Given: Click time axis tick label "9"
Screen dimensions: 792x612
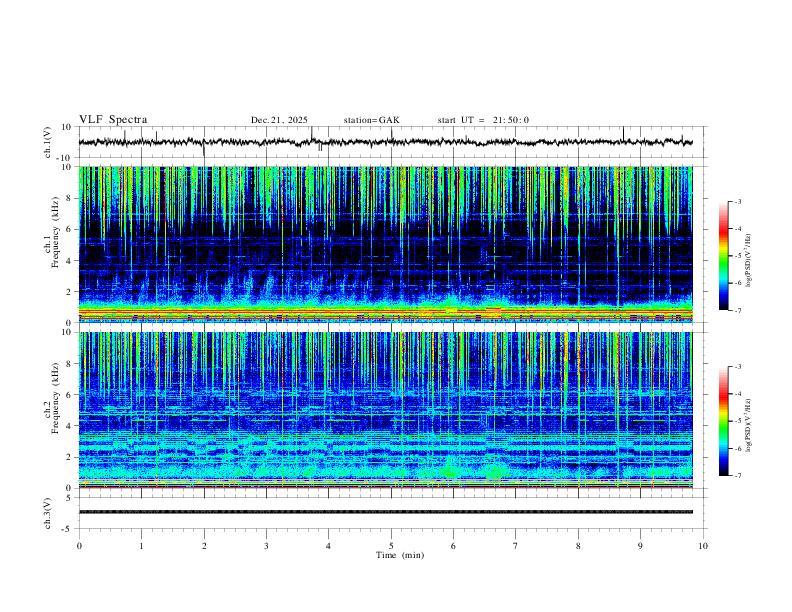Looking at the screenshot, I should (640, 546).
